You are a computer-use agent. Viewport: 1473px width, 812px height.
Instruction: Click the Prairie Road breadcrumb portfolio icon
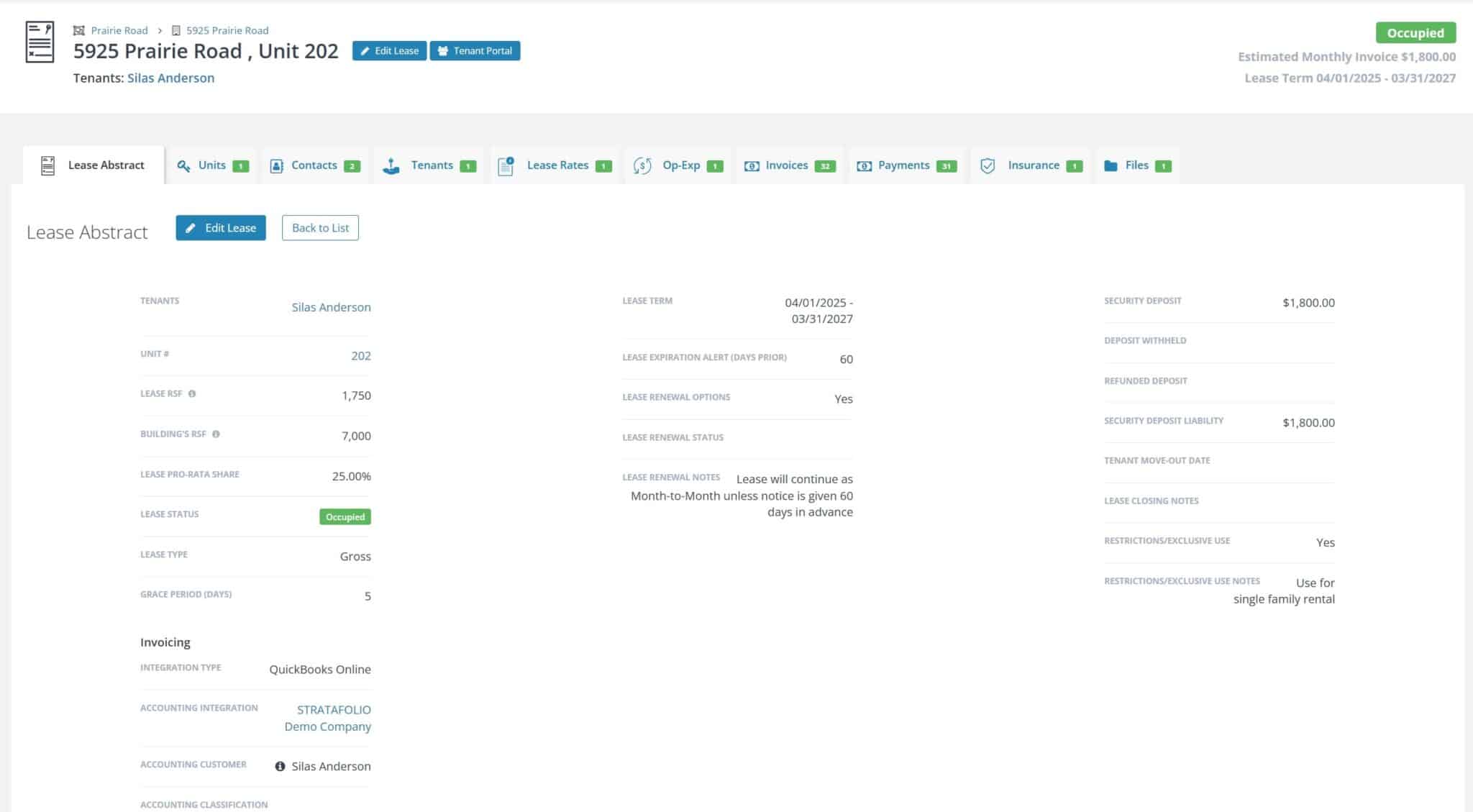point(79,30)
